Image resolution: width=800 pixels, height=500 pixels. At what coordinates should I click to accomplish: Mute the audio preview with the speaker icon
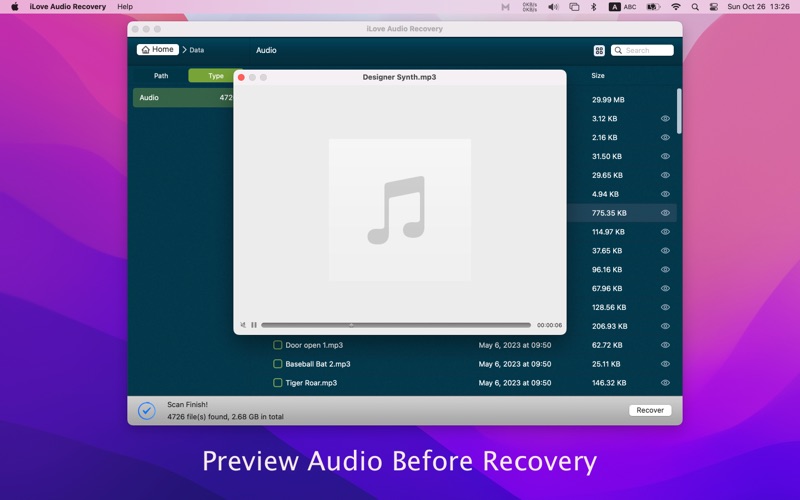(243, 325)
